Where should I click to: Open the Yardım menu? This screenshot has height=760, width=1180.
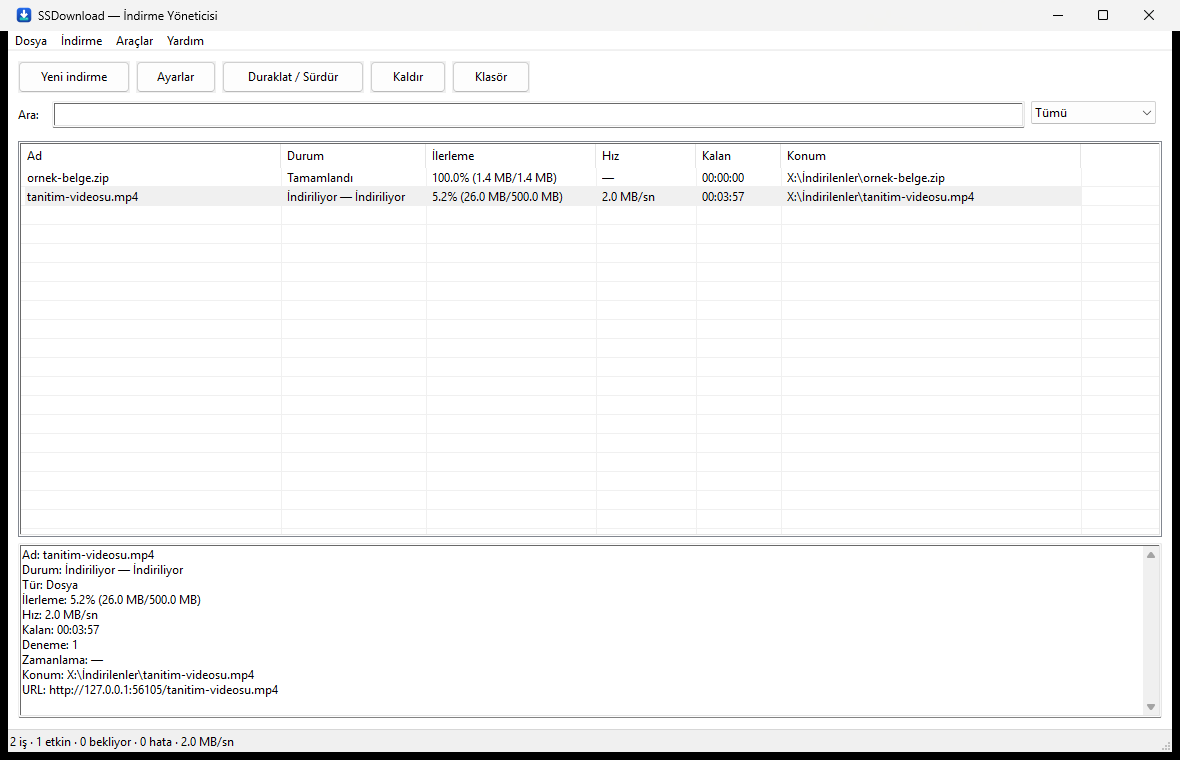[185, 41]
